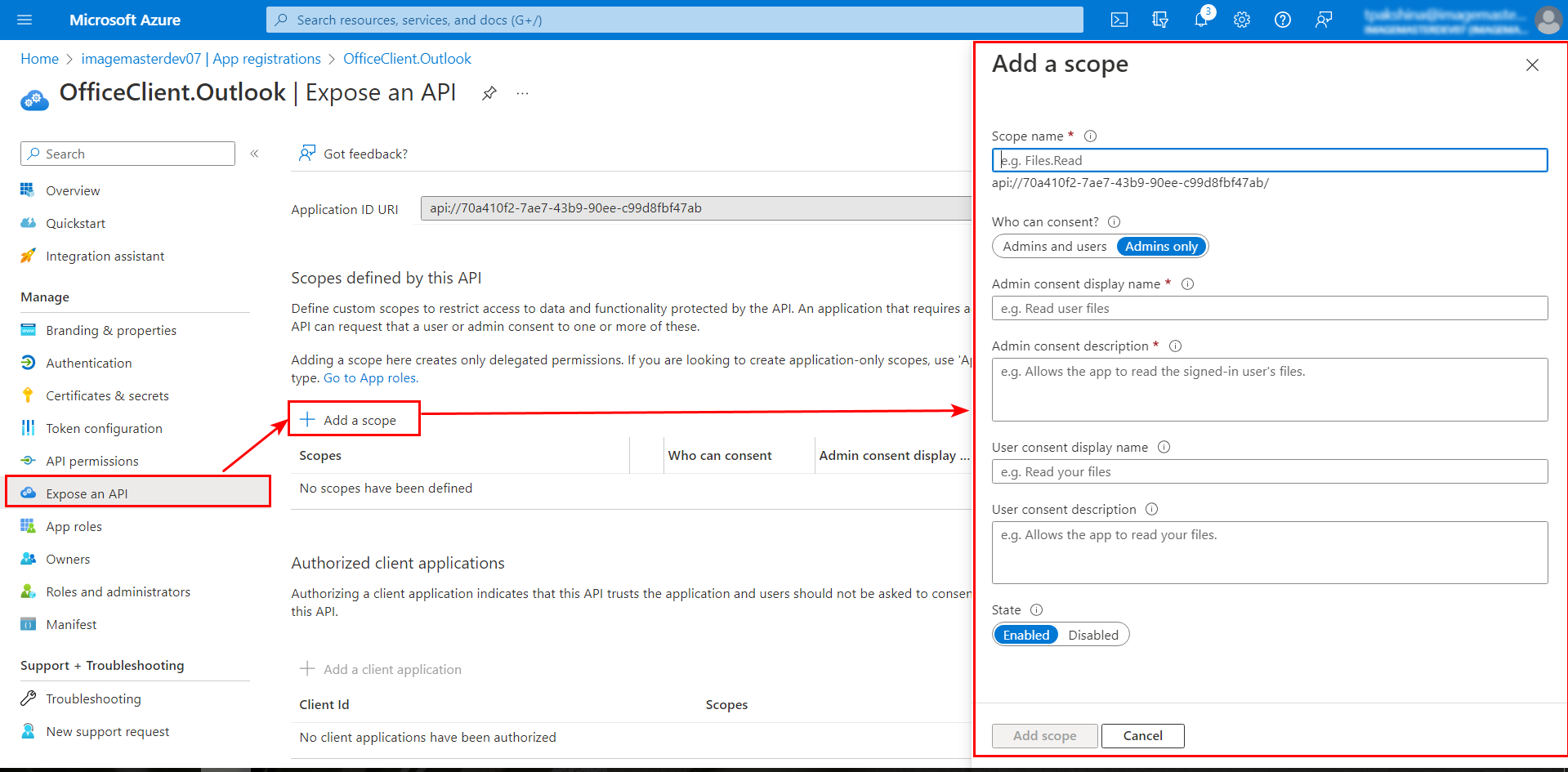Open the Directories and subscriptions filter icon

pyautogui.click(x=1160, y=20)
